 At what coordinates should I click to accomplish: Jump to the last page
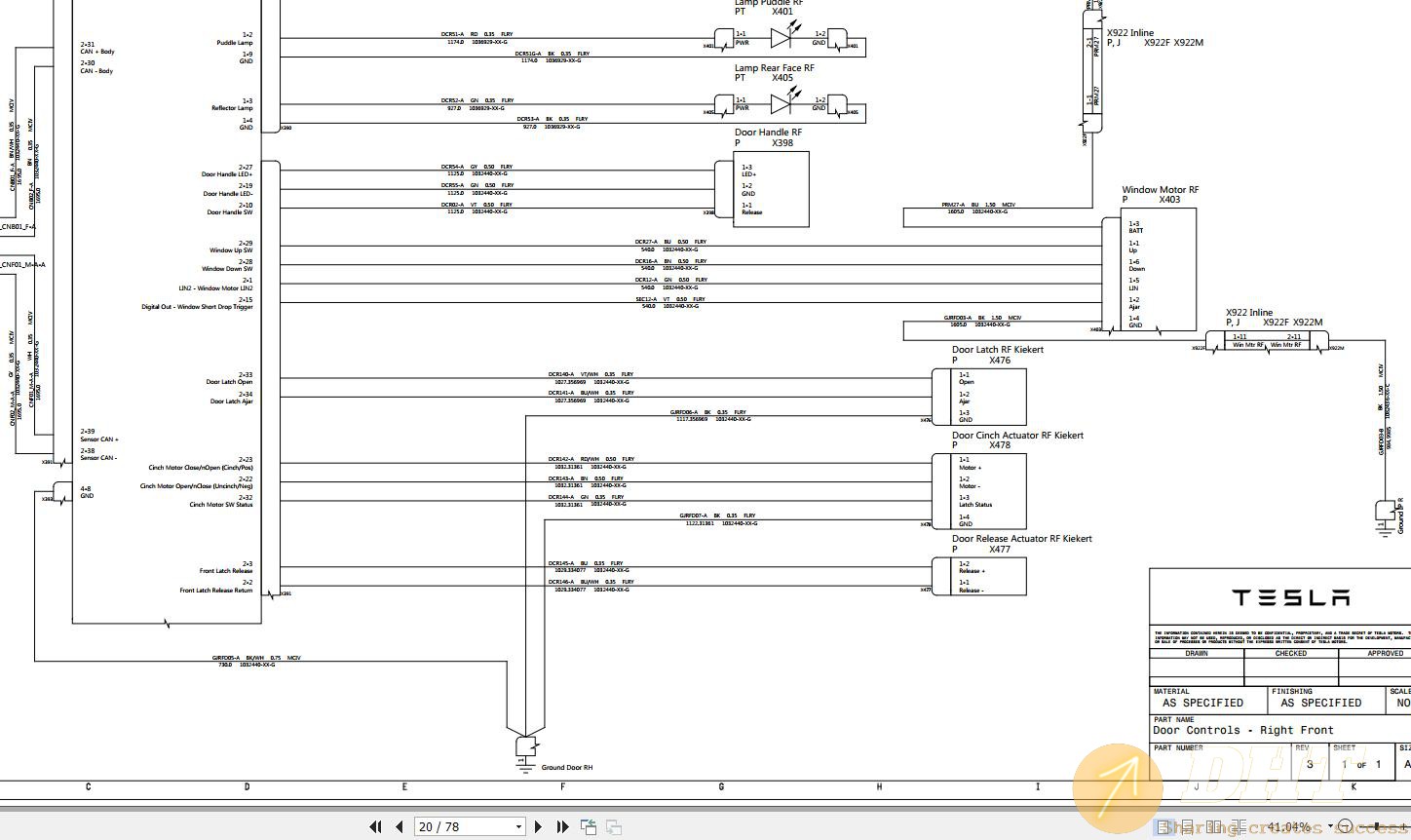(x=562, y=826)
